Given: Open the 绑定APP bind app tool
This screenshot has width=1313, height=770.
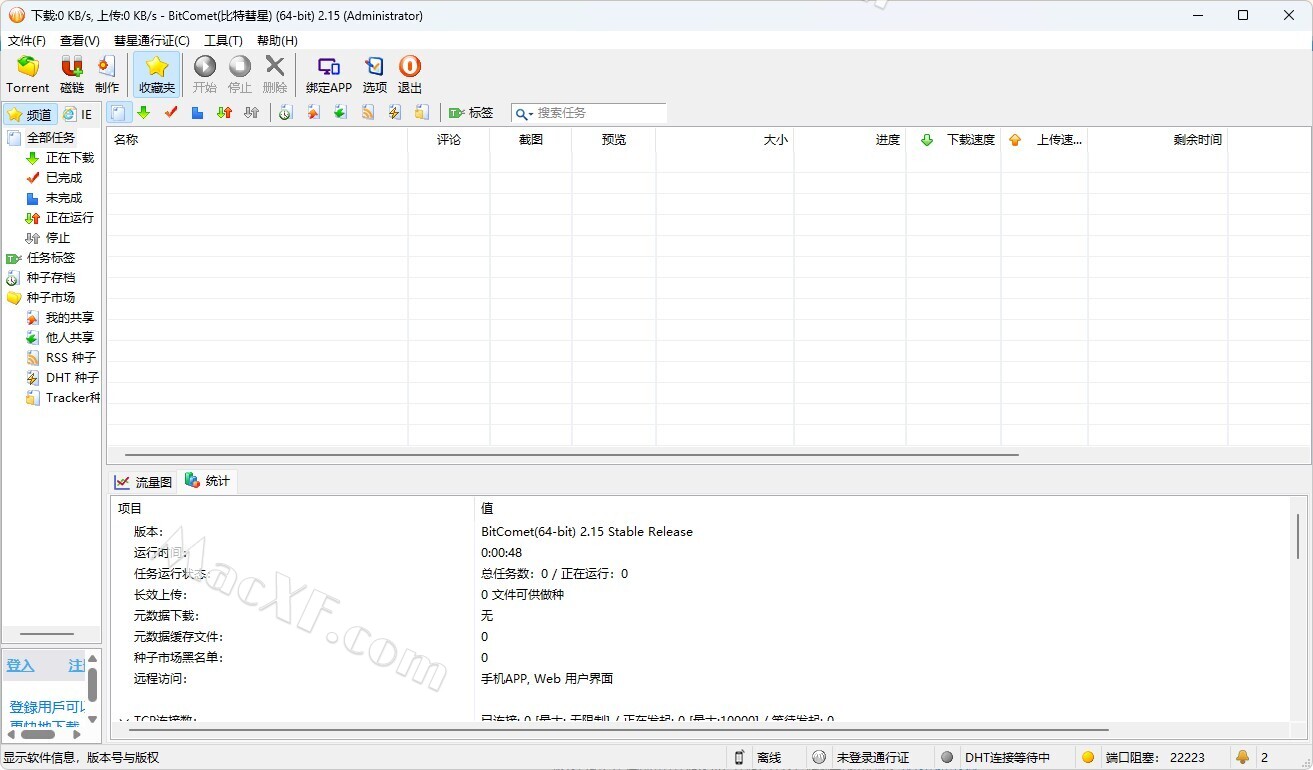Looking at the screenshot, I should tap(329, 75).
